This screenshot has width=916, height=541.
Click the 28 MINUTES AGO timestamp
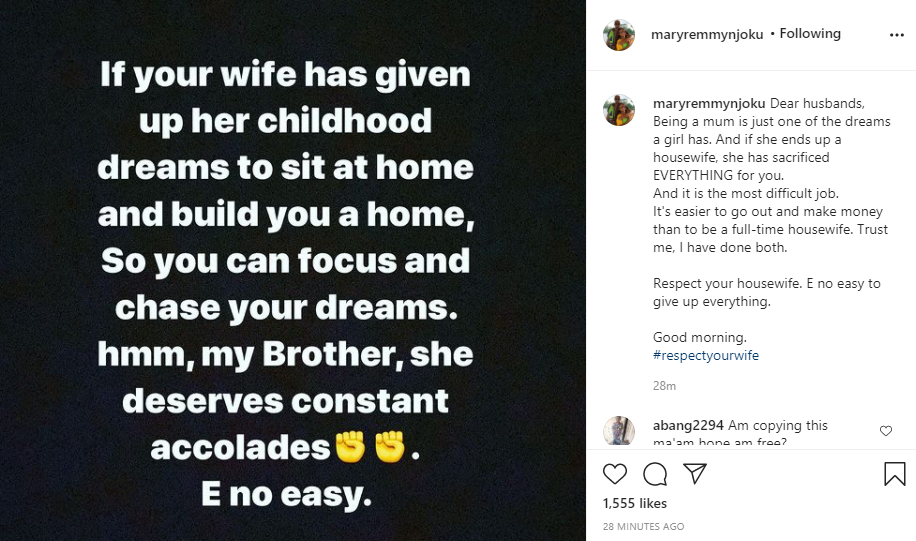tap(644, 526)
